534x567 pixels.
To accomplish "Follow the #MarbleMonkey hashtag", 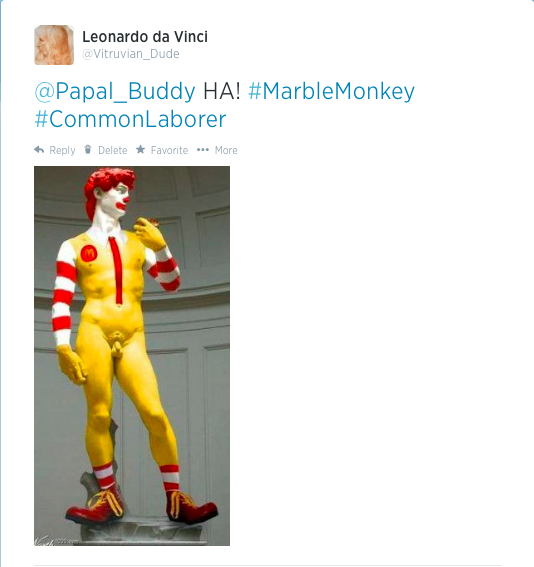I will [331, 91].
